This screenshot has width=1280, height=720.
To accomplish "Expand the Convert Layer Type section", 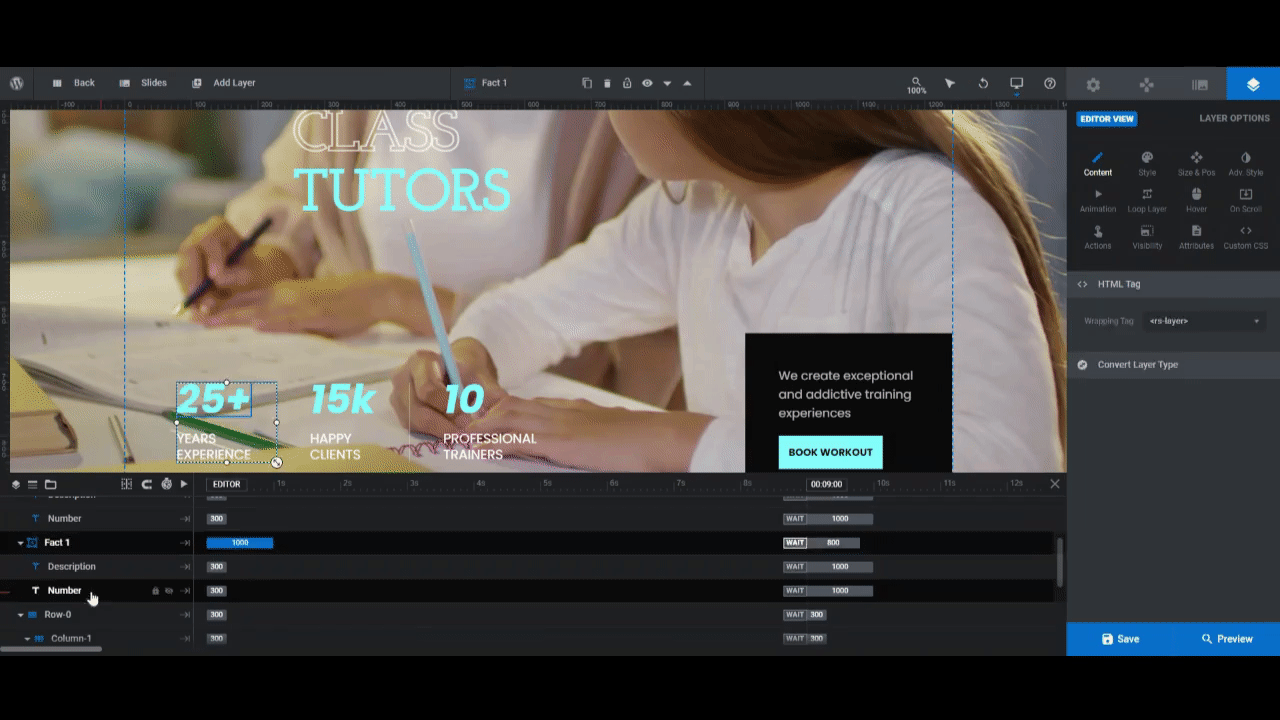I will point(1173,365).
